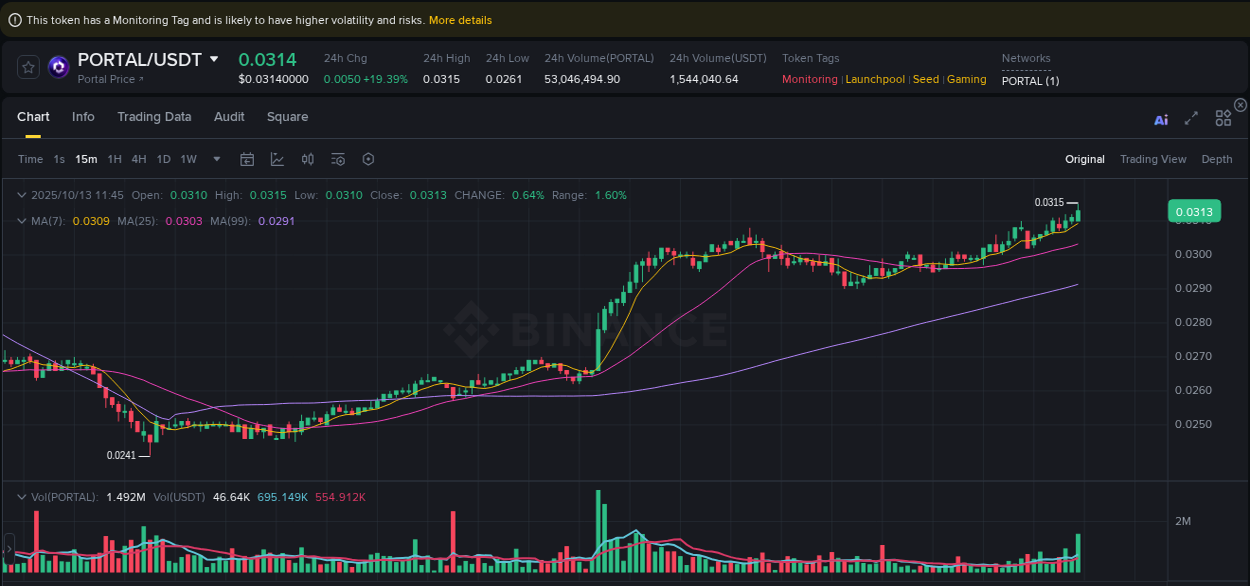Open the Audit tab
This screenshot has height=586, width=1250.
[x=229, y=117]
